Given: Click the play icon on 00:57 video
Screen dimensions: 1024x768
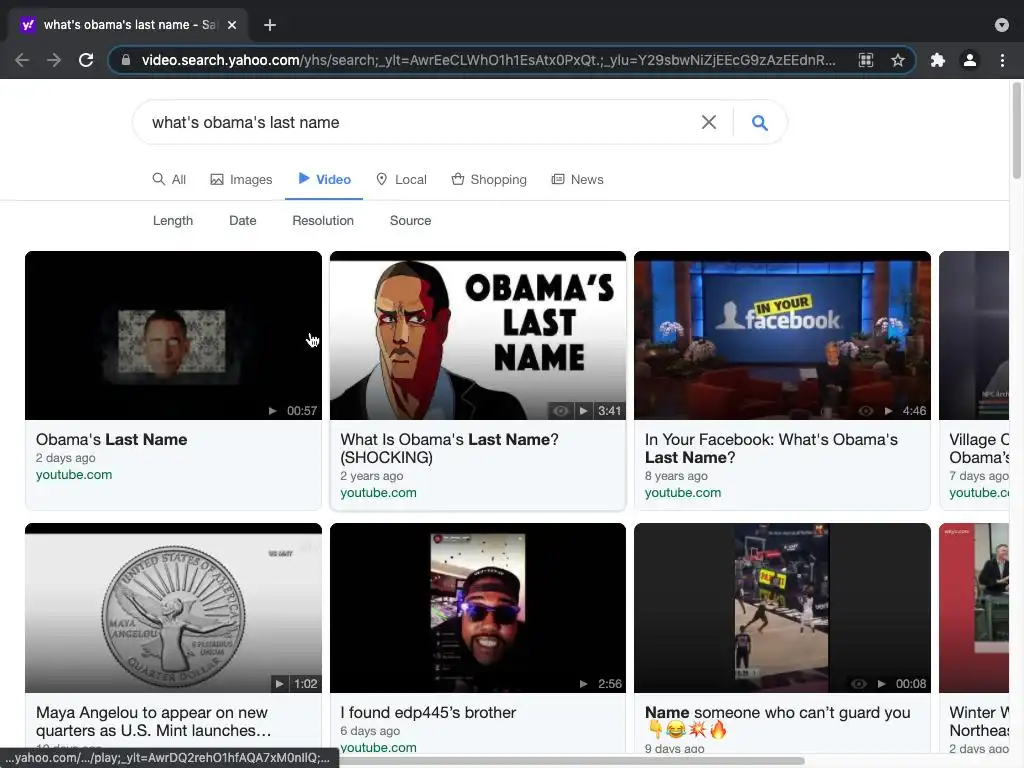Looking at the screenshot, I should 273,411.
